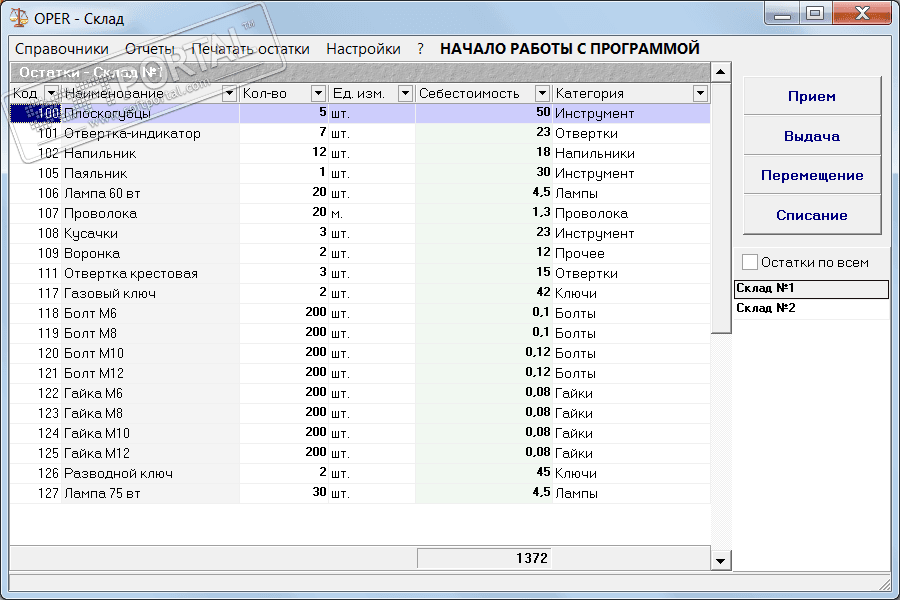The height and width of the screenshot is (600, 900).
Task: Open the Себестоимость column filter dropdown
Action: (542, 93)
